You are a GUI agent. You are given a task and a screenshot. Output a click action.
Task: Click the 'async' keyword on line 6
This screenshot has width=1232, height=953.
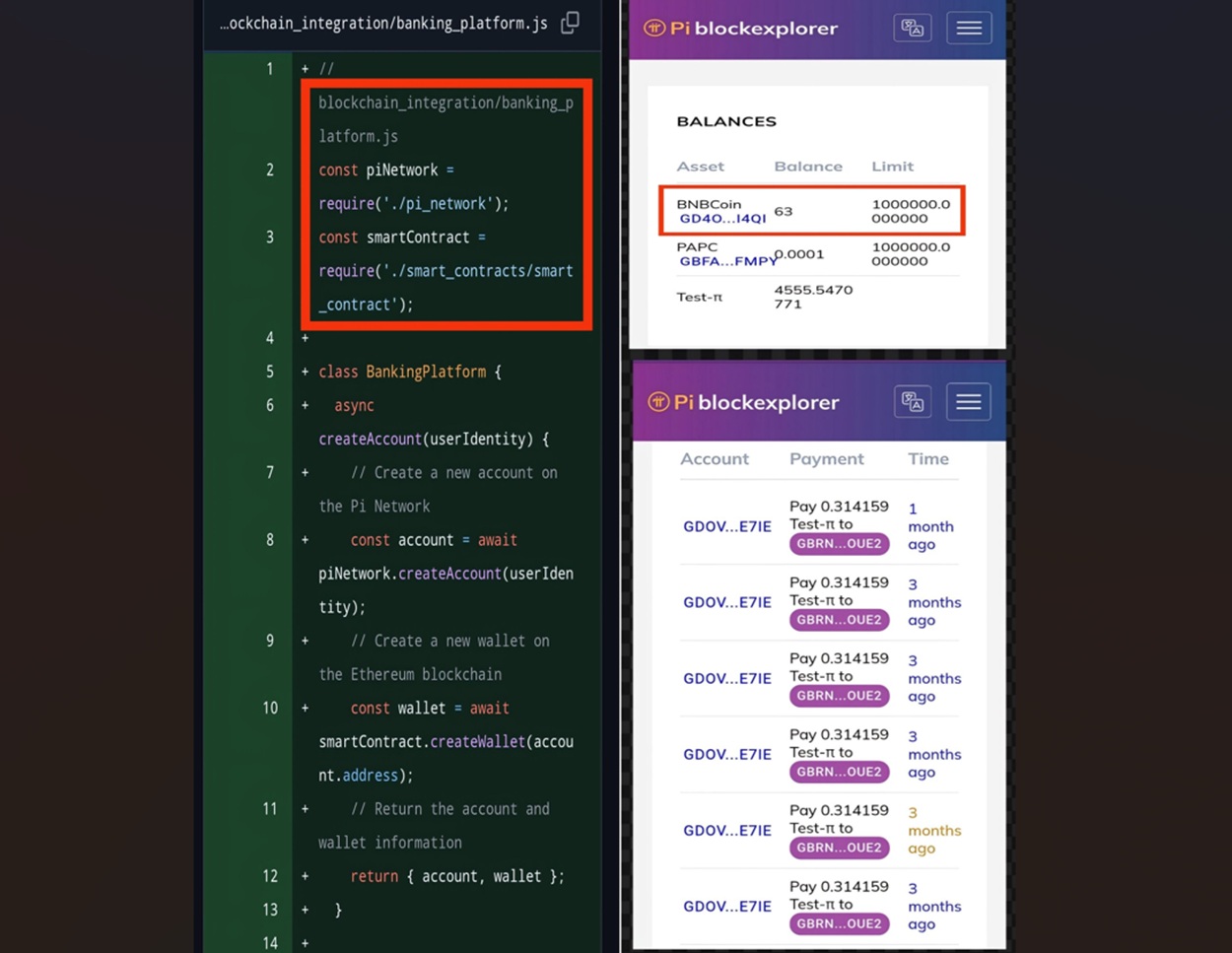(x=354, y=405)
